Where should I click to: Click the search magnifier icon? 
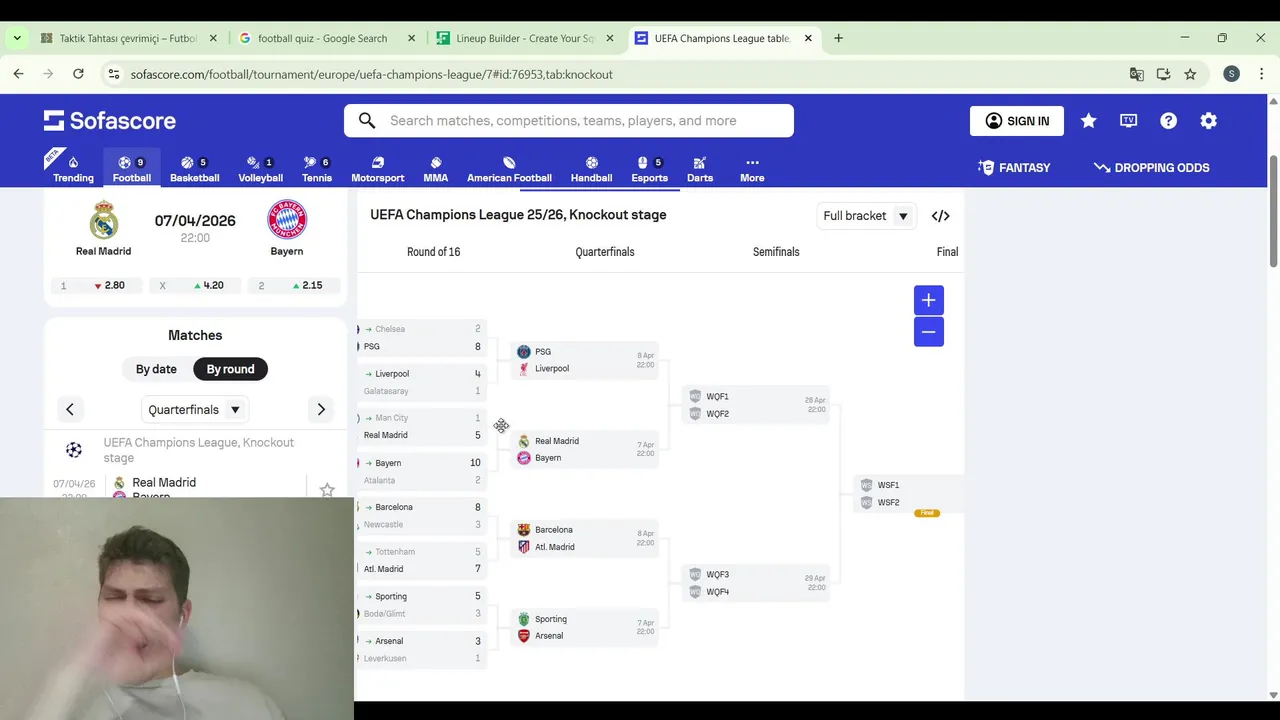pyautogui.click(x=367, y=121)
